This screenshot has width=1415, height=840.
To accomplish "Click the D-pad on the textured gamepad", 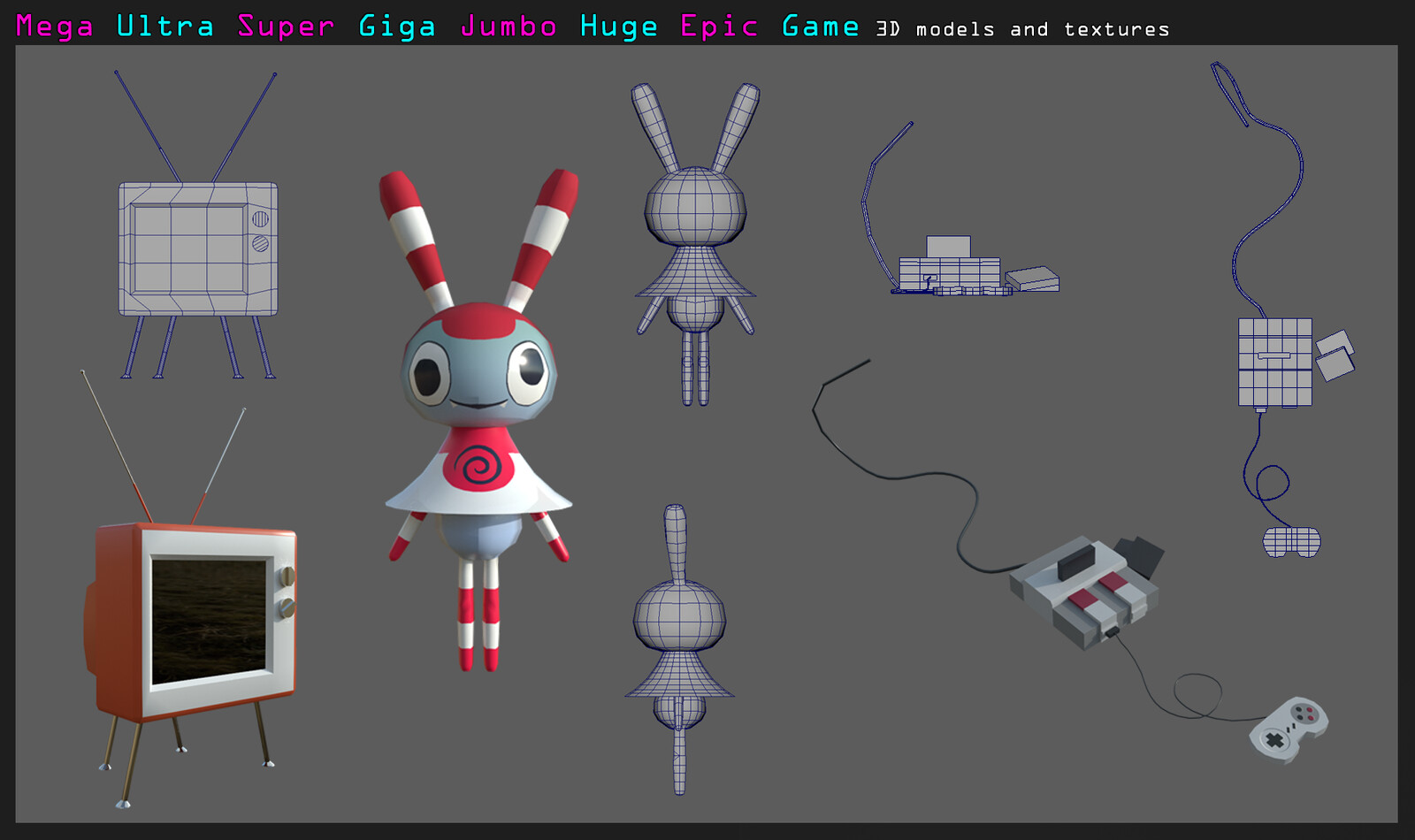I will tap(1274, 740).
